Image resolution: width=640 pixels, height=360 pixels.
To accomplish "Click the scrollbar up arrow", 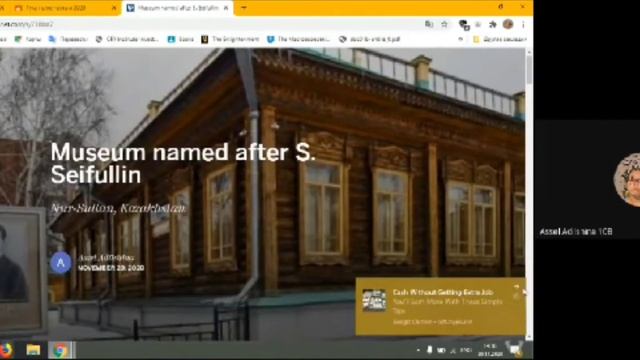I will [529, 52].
